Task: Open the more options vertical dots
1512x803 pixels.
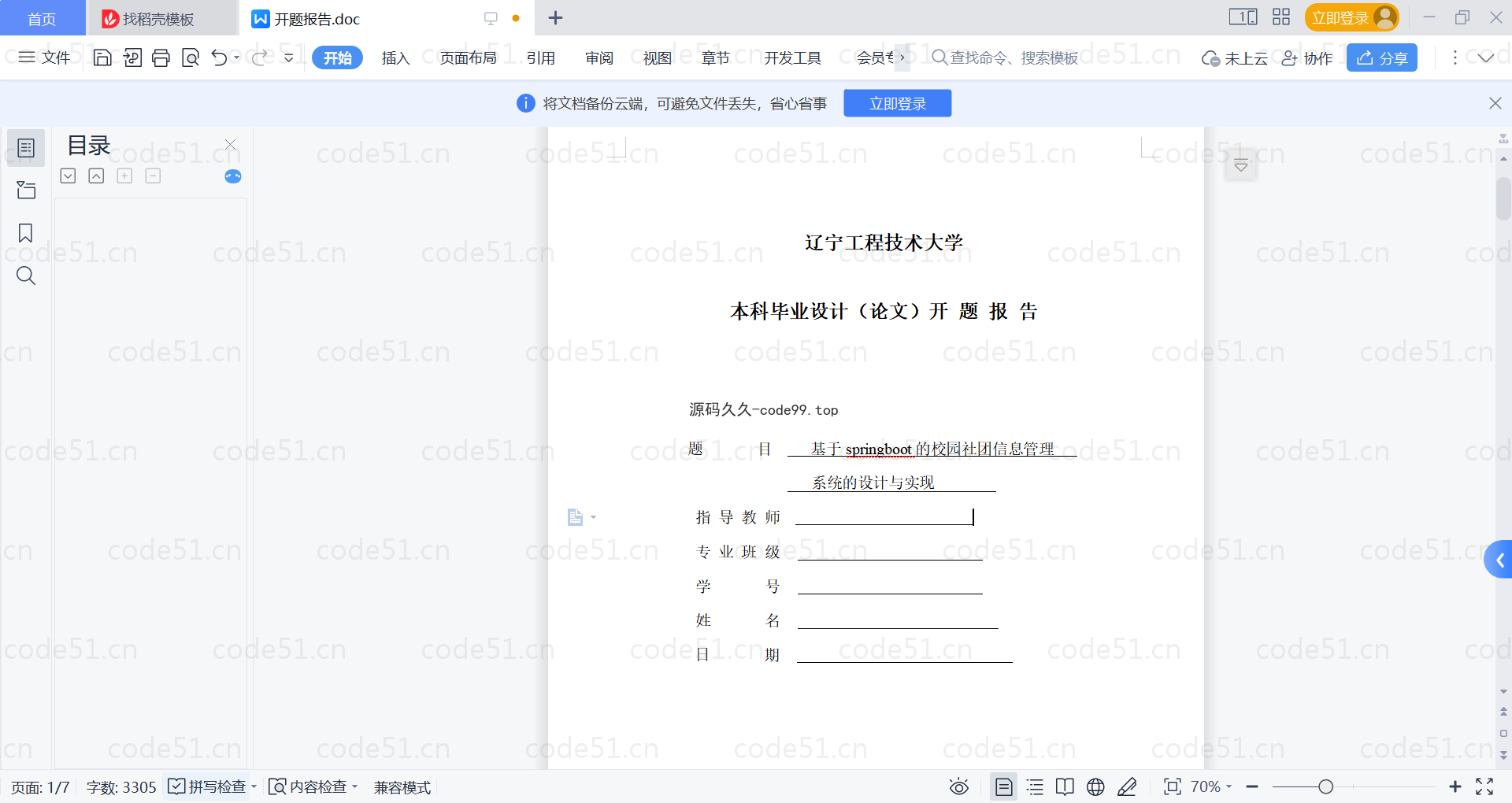Action: click(1455, 57)
